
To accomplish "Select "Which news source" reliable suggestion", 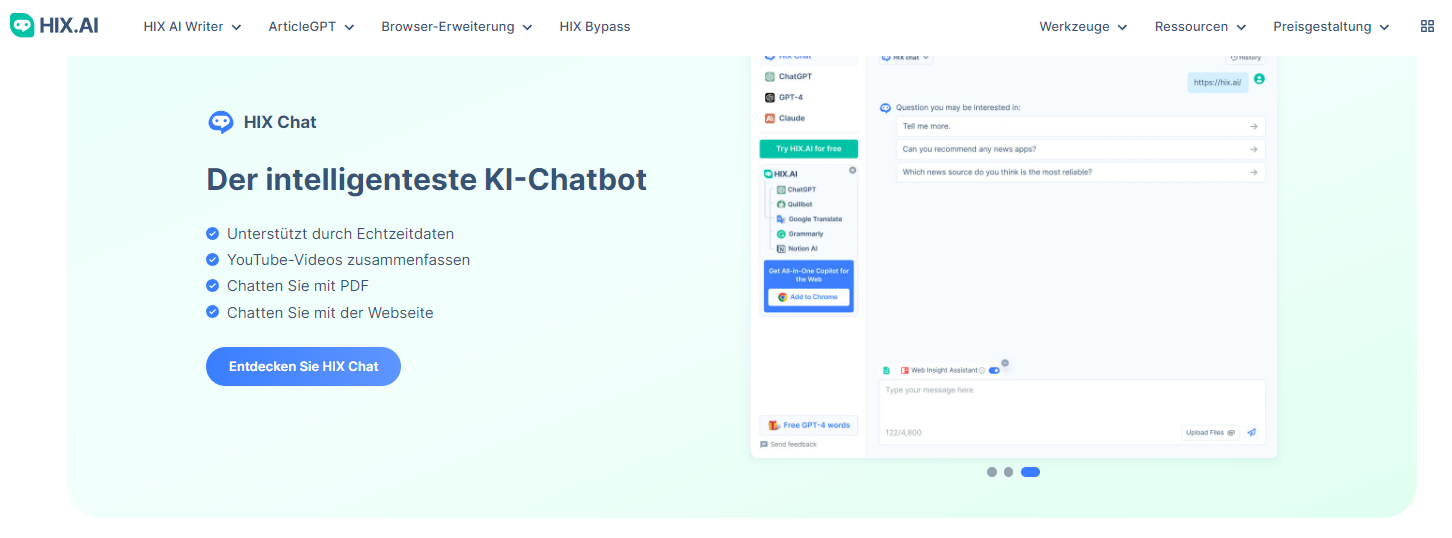I will pos(1080,172).
